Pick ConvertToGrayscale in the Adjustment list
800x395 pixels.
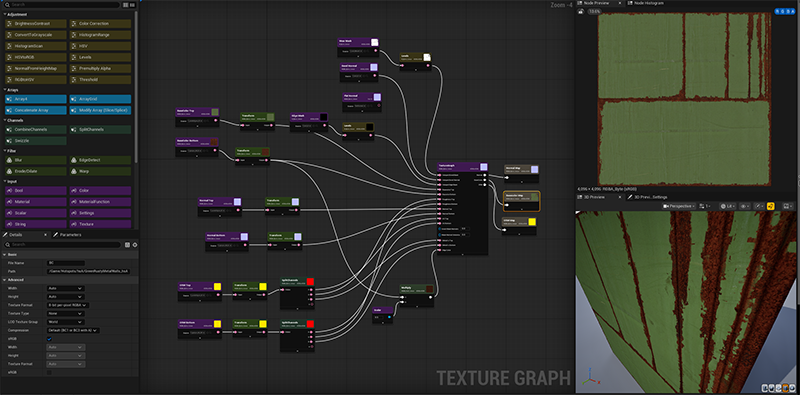coord(36,35)
